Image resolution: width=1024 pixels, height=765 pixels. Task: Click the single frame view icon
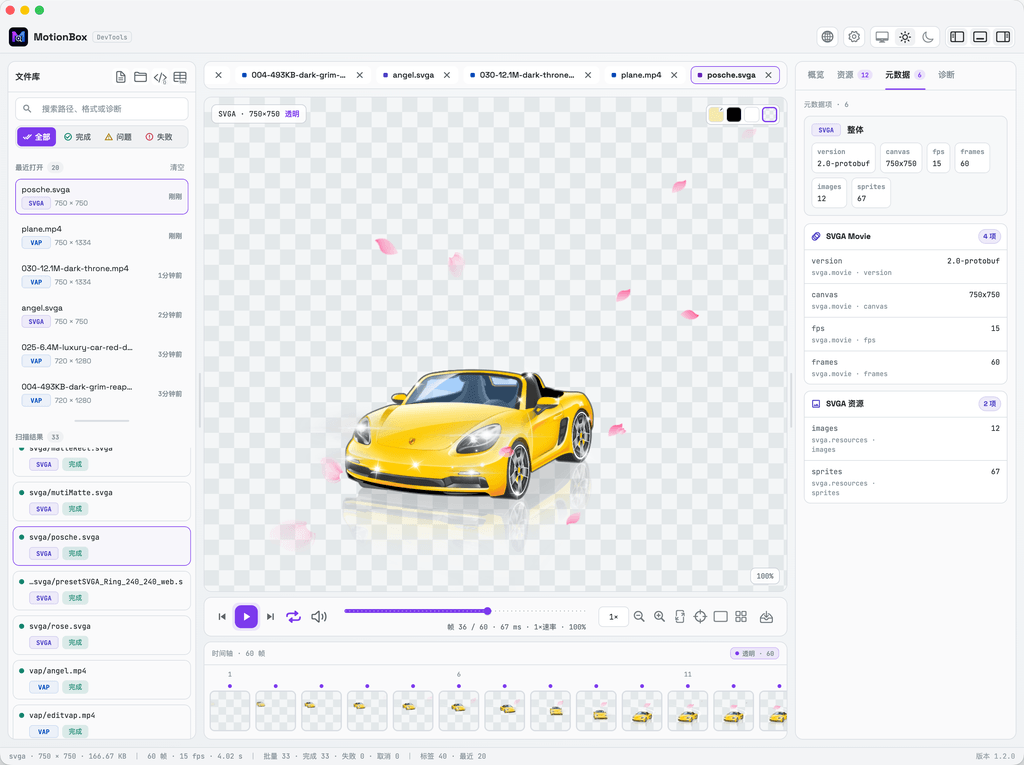(x=720, y=617)
